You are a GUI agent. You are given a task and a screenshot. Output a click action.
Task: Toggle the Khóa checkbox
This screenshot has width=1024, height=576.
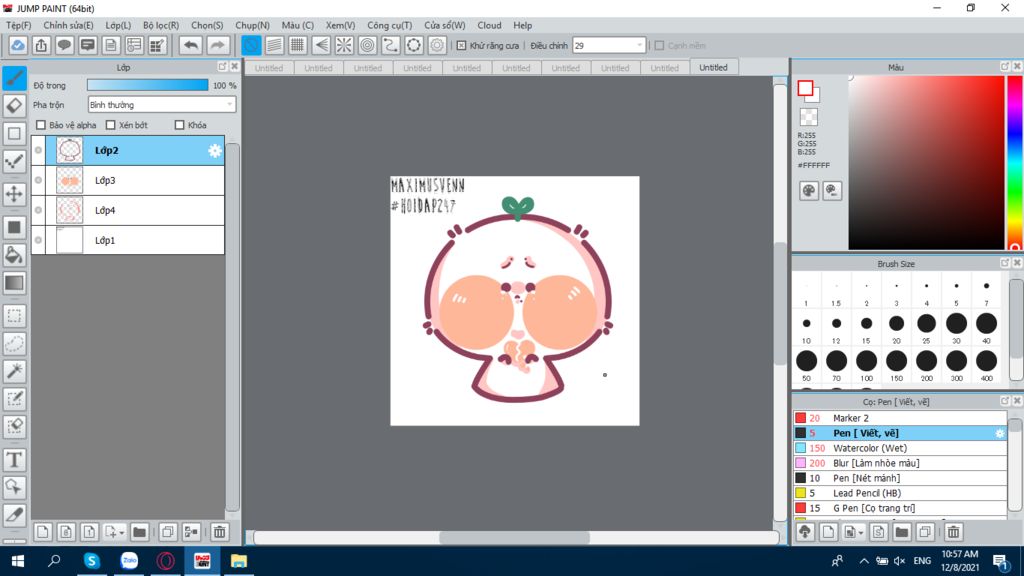tap(180, 125)
